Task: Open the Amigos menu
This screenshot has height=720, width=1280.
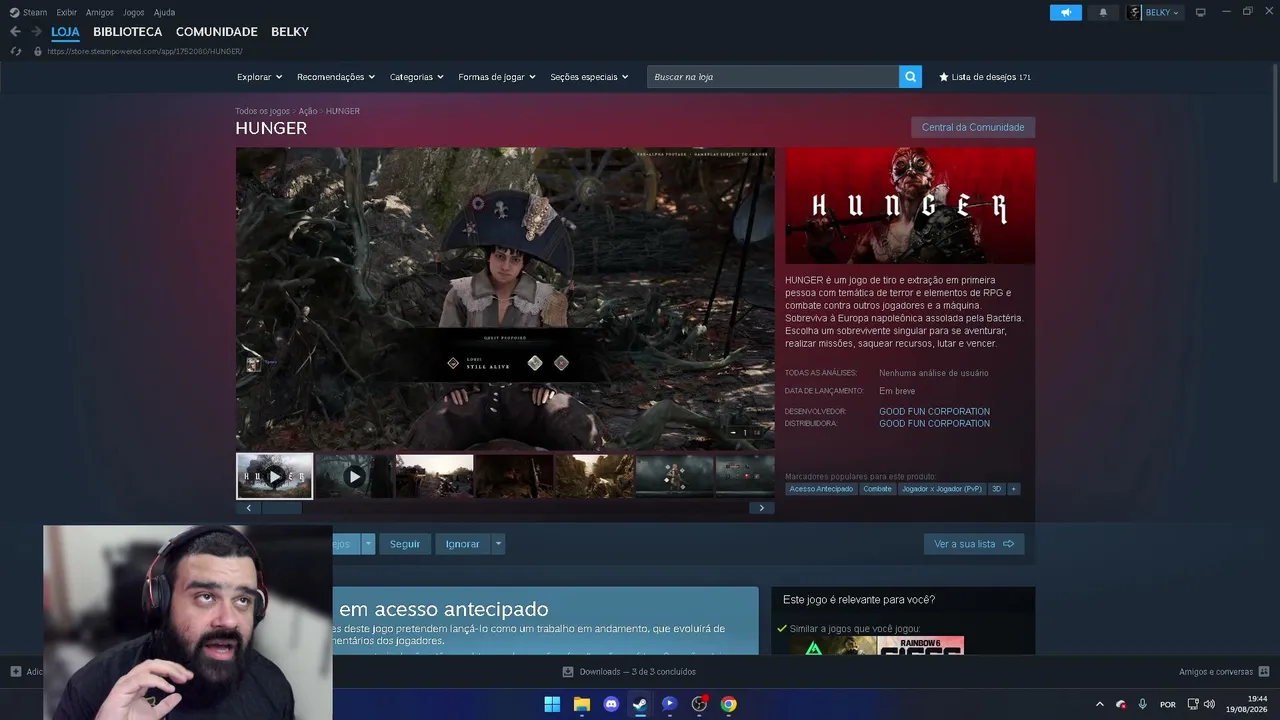Action: coord(99,12)
